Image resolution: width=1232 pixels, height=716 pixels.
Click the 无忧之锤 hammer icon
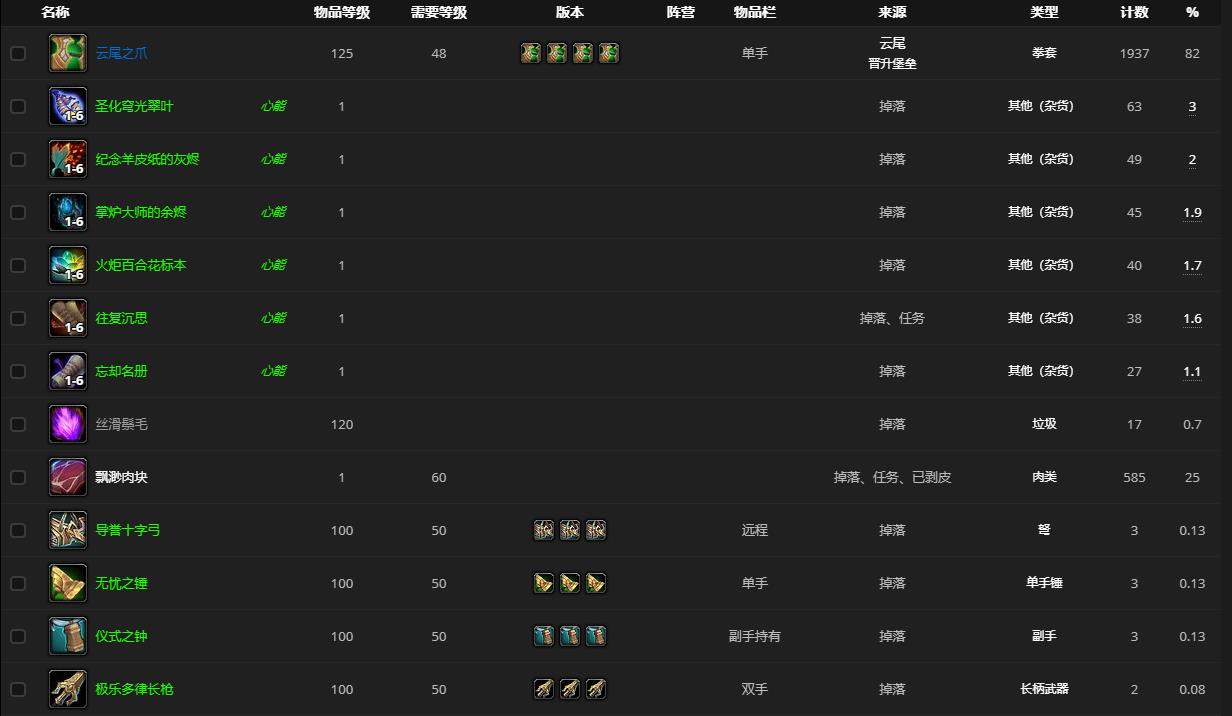coord(67,583)
